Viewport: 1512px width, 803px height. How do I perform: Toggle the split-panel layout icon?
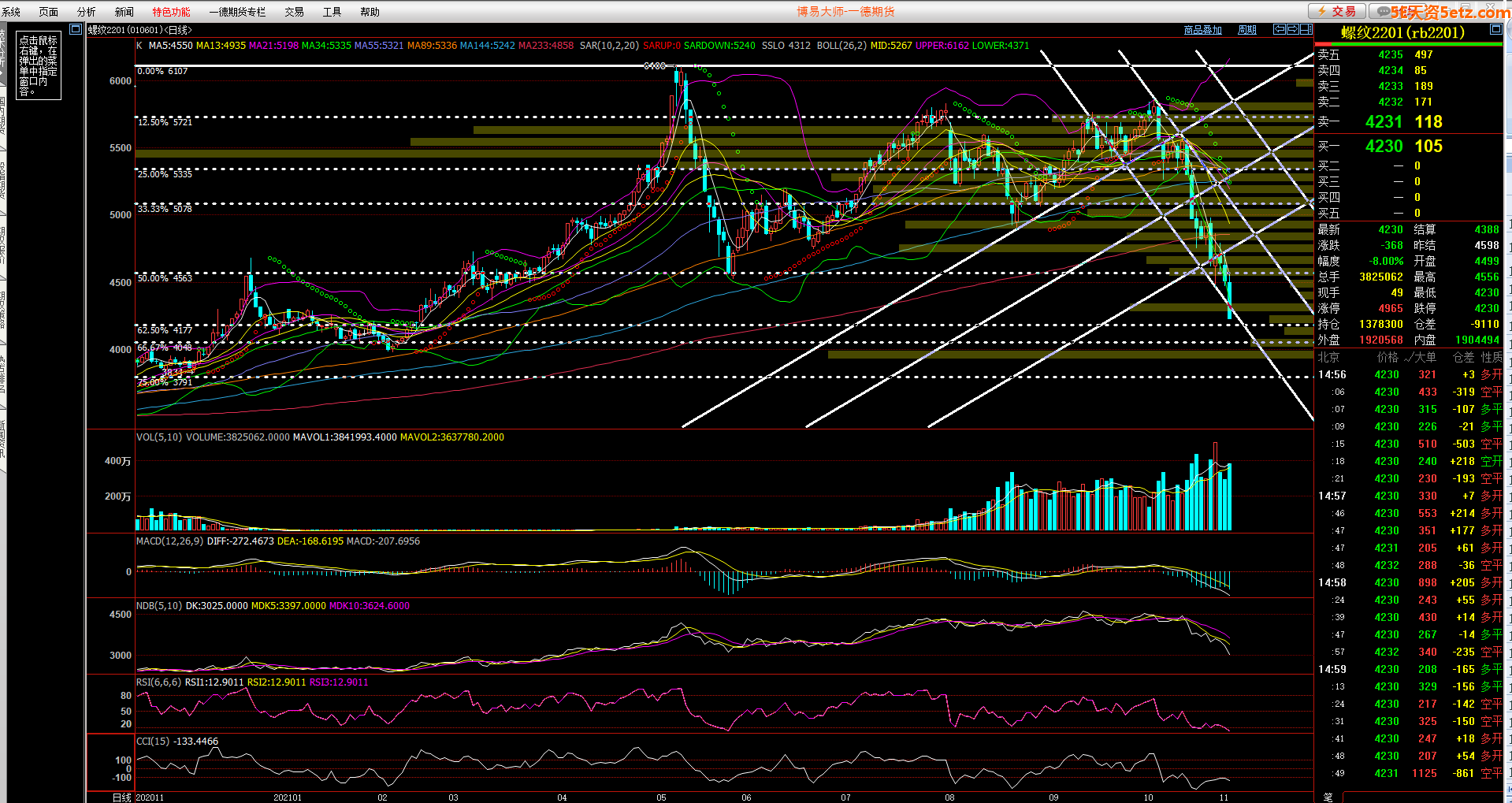[1306, 30]
